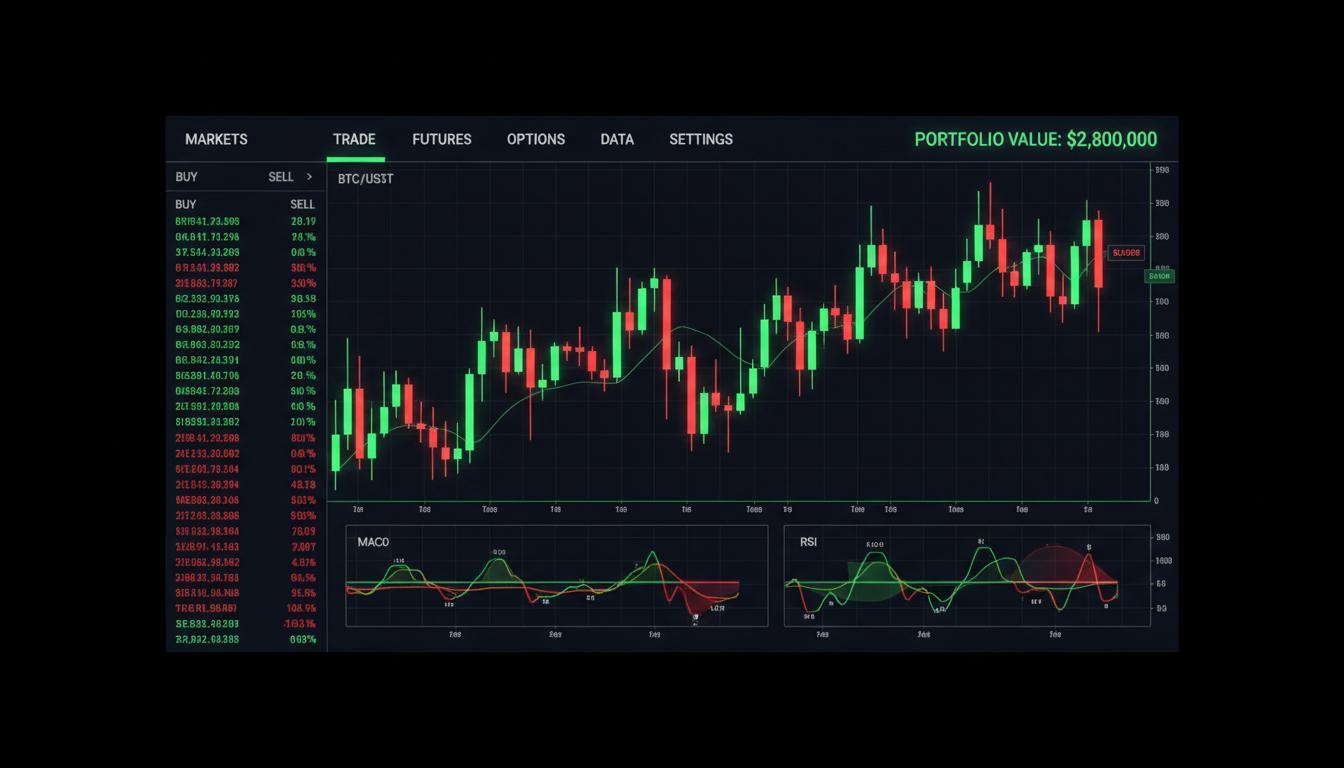Viewport: 1344px width, 768px height.
Task: Select the RSI indicator label
Action: click(808, 542)
